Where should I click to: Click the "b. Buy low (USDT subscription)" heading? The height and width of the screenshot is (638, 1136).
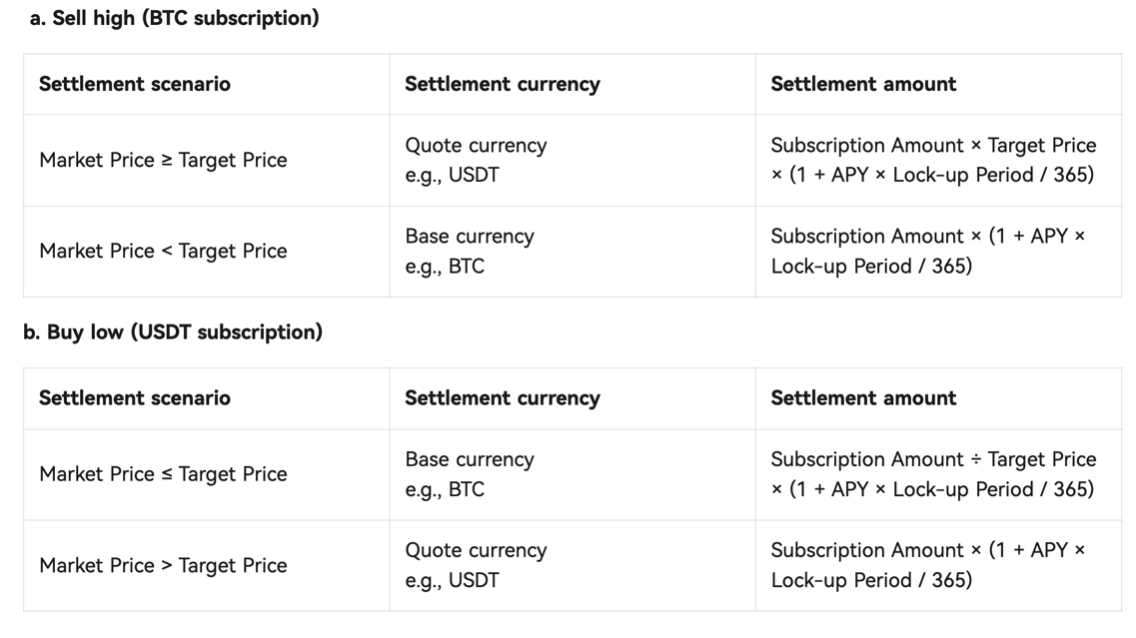(x=172, y=333)
